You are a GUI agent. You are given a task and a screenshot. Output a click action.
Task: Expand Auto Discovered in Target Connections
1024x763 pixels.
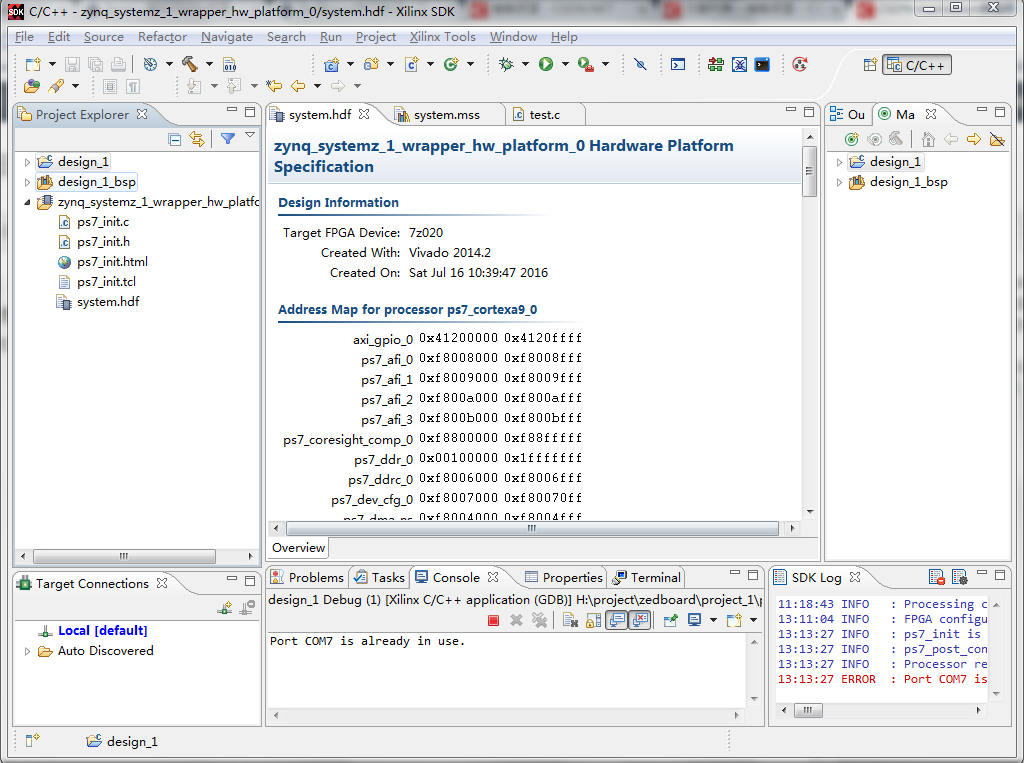27,651
